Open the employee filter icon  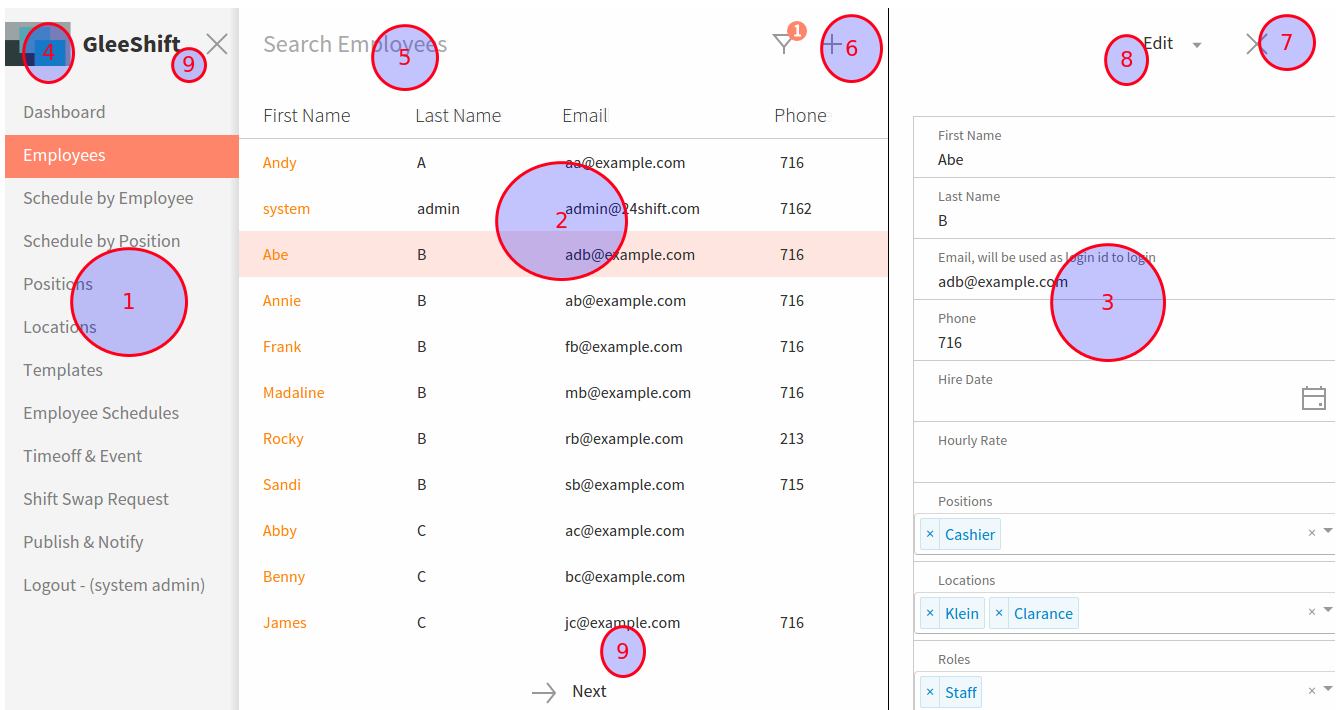point(783,44)
